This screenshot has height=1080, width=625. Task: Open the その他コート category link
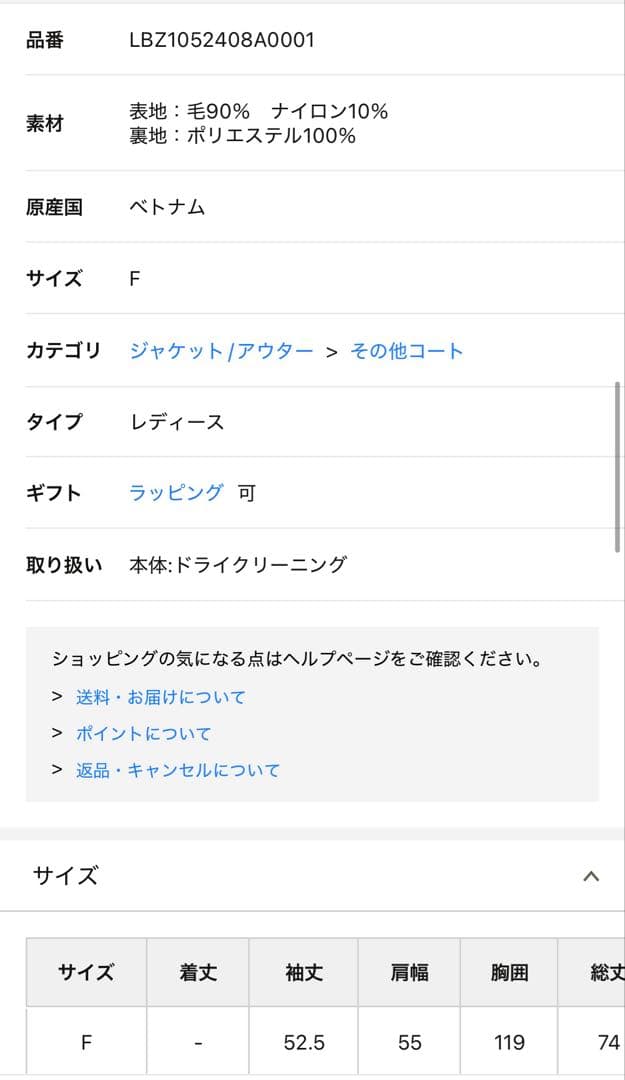(407, 351)
